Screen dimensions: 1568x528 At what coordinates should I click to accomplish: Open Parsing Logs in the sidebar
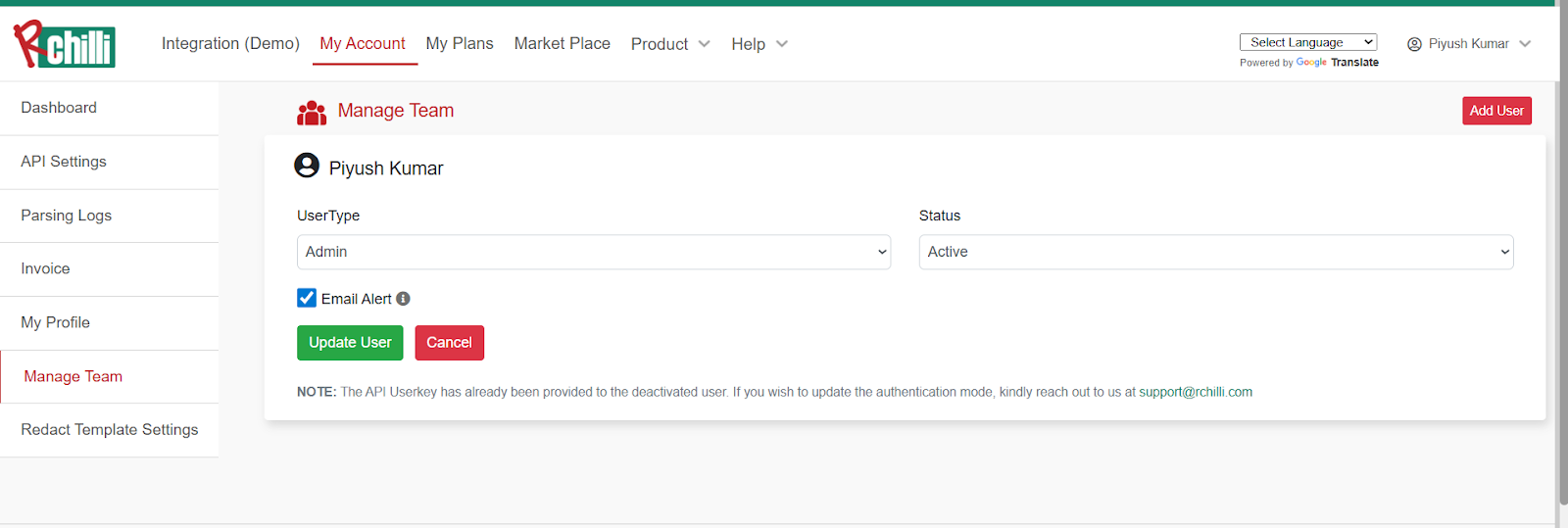(x=67, y=216)
